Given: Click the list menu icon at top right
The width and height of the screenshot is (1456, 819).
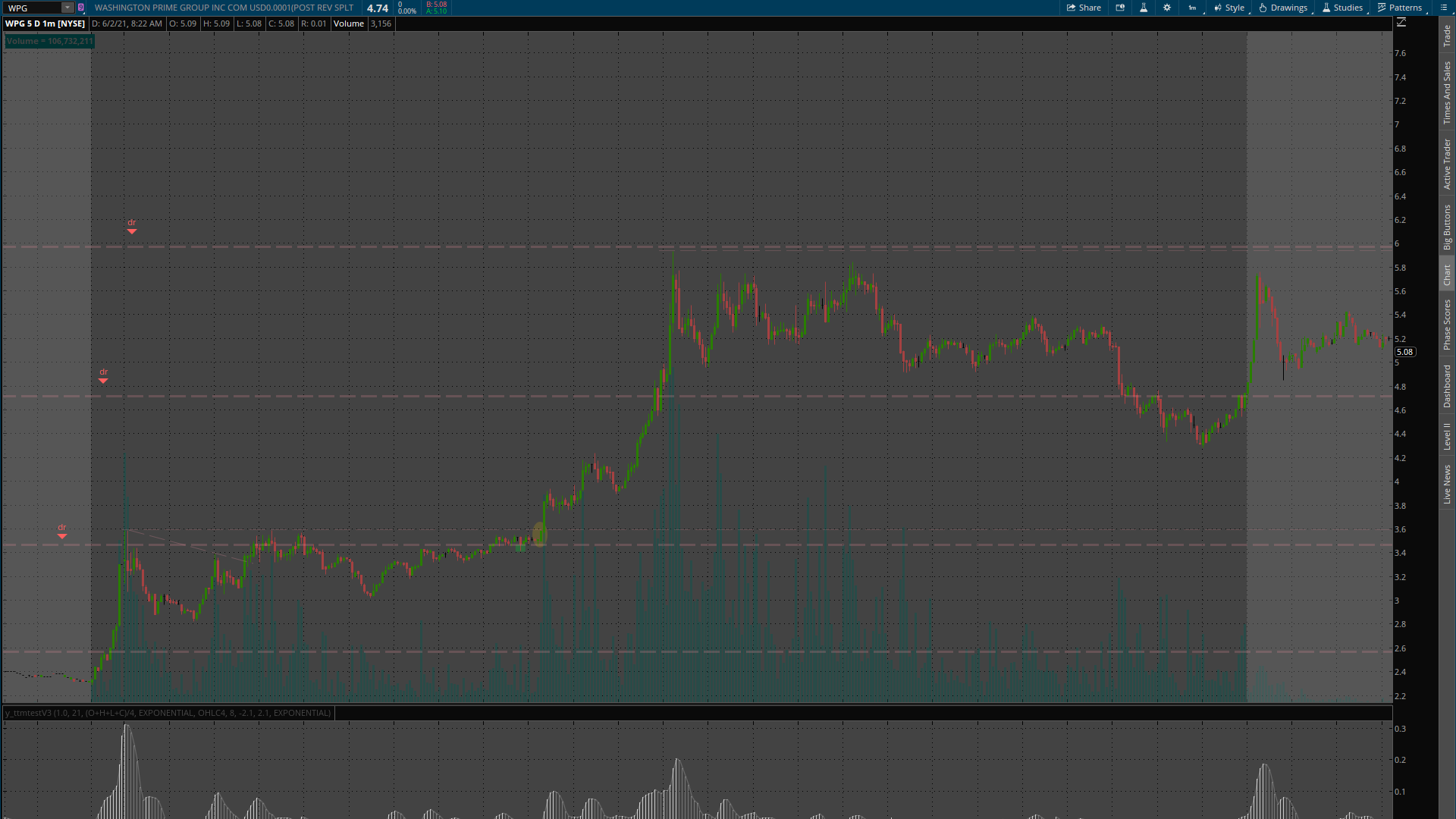Looking at the screenshot, I should coord(1444,8).
